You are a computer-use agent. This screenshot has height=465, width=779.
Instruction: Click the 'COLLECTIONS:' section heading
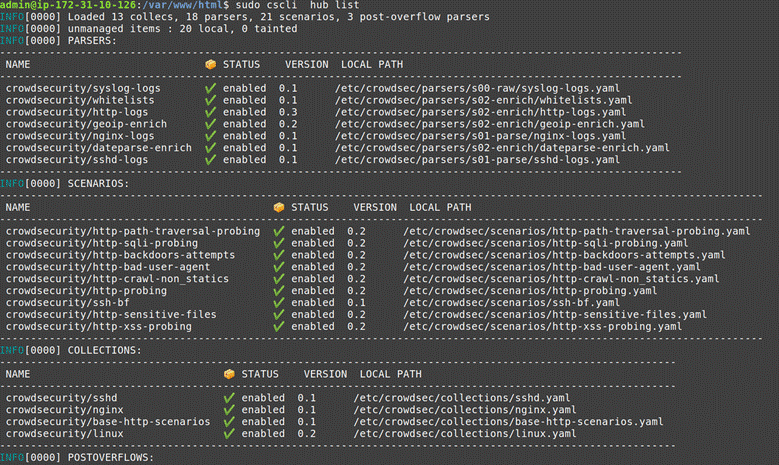click(x=105, y=351)
